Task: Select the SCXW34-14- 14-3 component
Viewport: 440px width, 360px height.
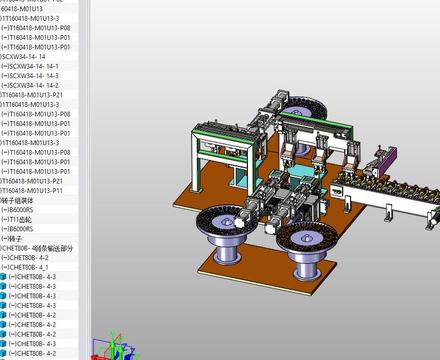Action: point(30,76)
